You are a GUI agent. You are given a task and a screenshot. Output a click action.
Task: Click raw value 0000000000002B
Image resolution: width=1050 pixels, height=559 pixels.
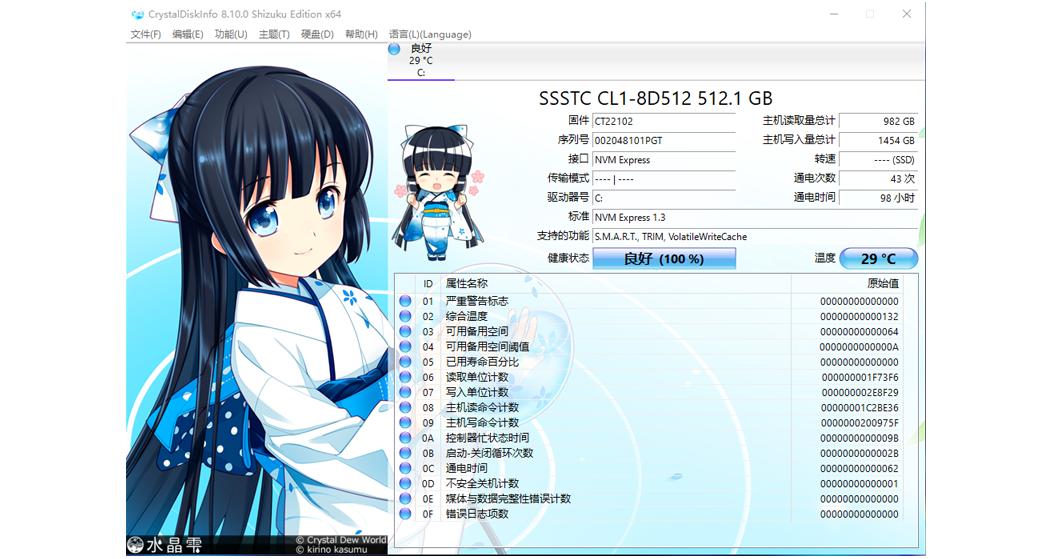click(x=859, y=453)
